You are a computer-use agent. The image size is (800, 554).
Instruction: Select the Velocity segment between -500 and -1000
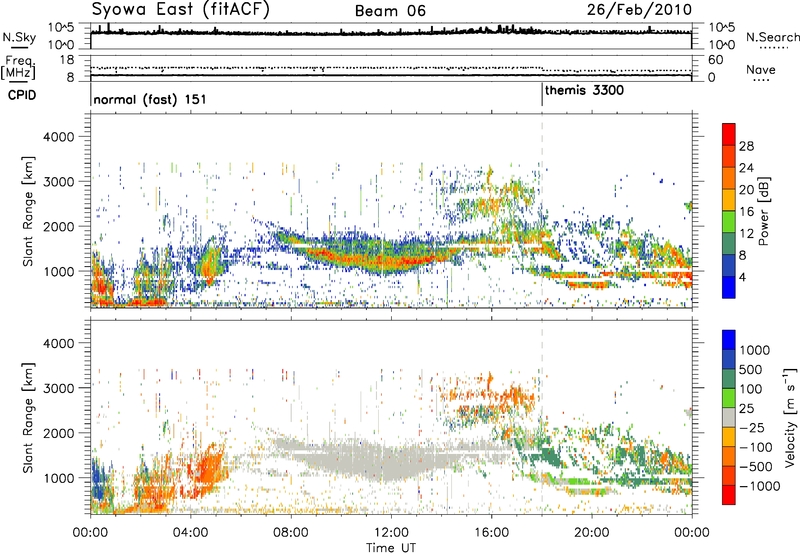729,475
